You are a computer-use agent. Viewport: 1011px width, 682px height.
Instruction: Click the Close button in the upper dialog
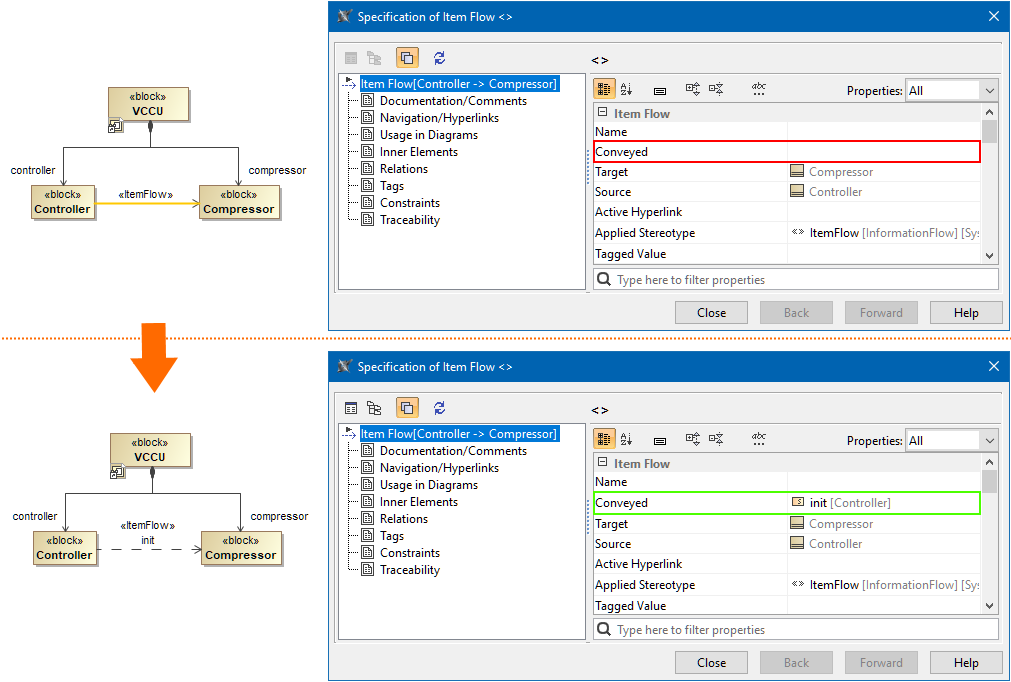[711, 313]
